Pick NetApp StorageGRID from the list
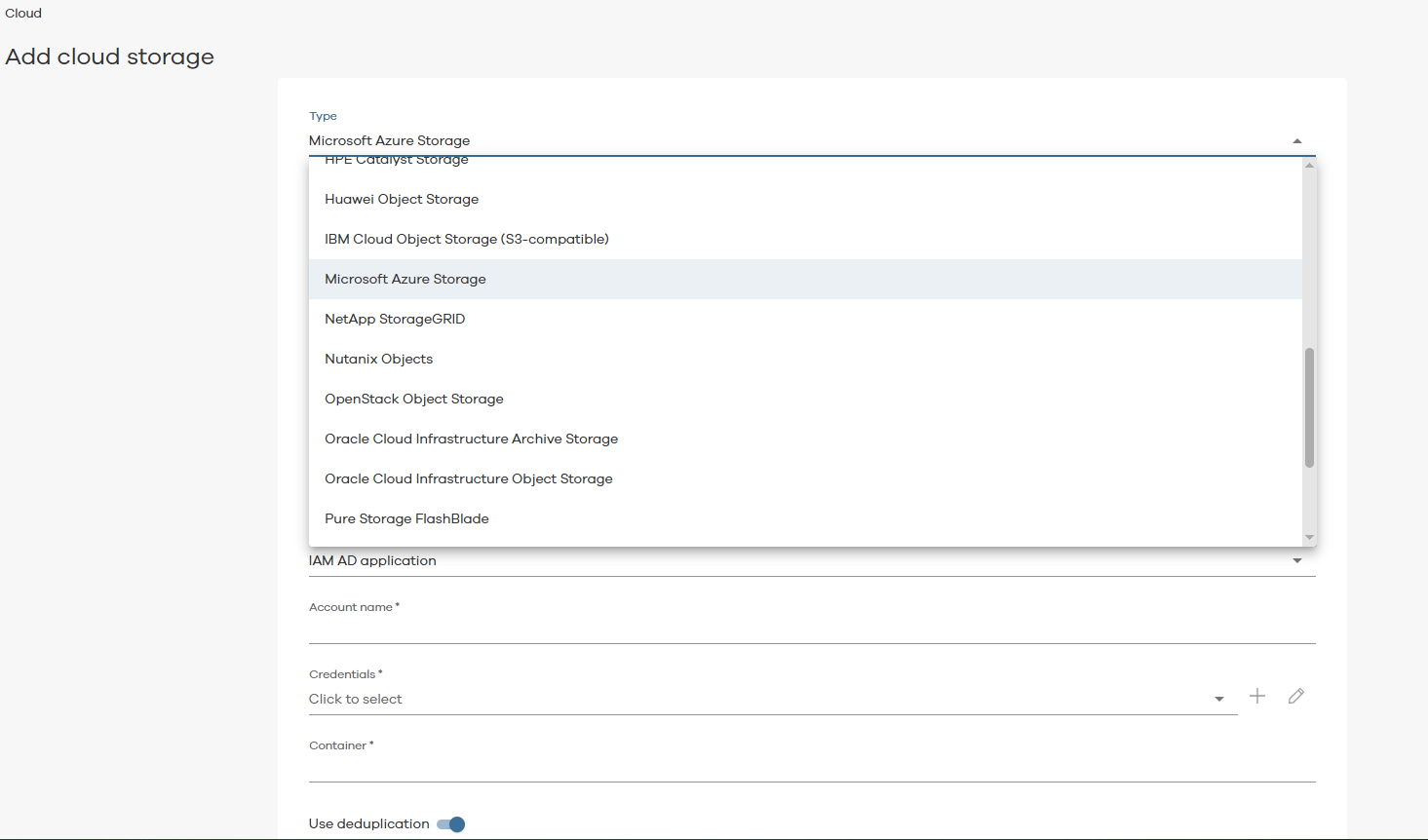The height and width of the screenshot is (840, 1428). (395, 319)
